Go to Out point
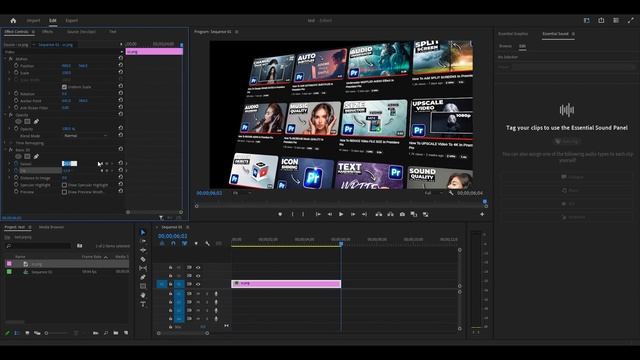The image size is (640, 360). [x=364, y=214]
